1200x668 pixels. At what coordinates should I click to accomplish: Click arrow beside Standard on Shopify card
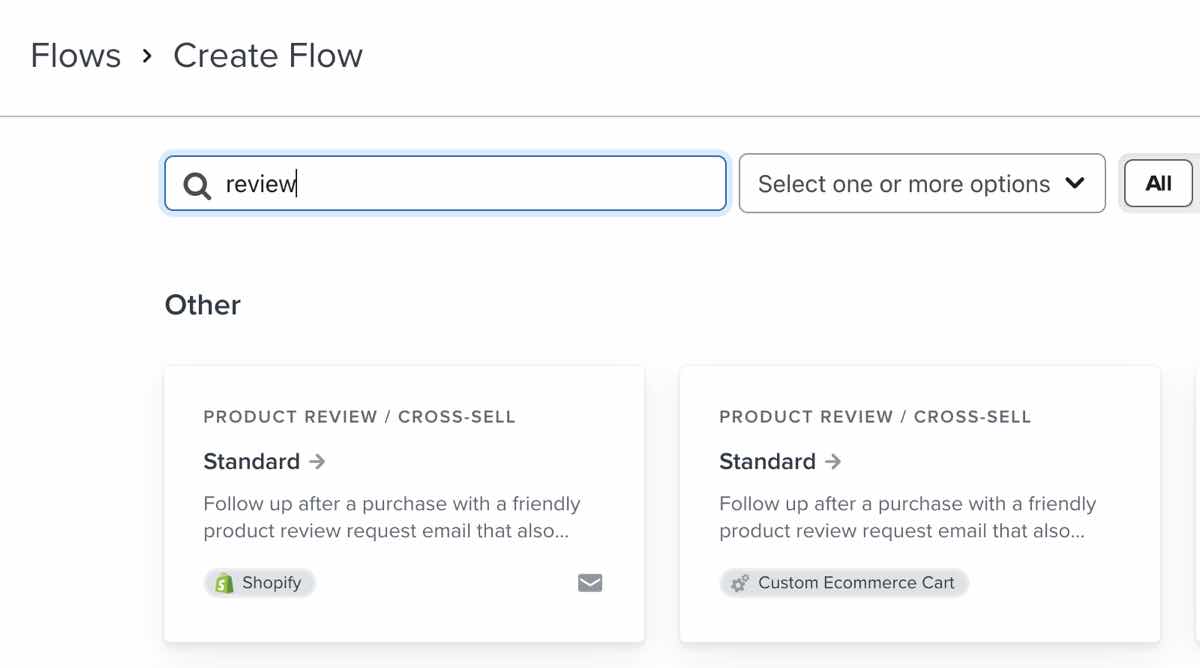coord(317,461)
